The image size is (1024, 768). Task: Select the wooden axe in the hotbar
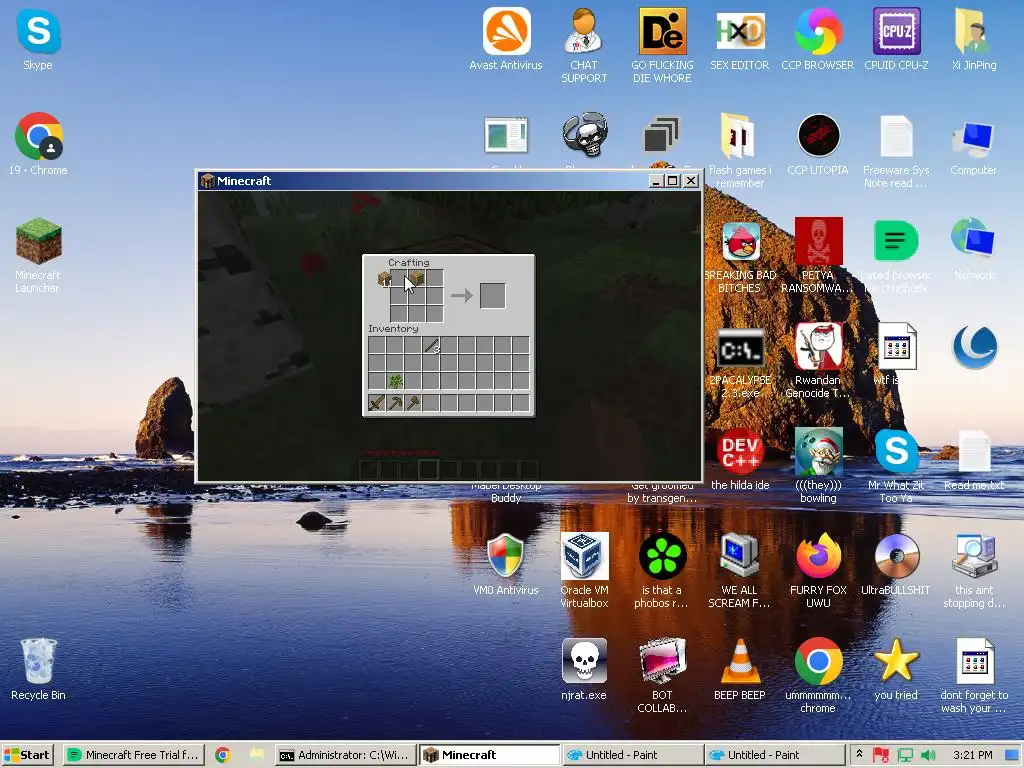coord(413,403)
